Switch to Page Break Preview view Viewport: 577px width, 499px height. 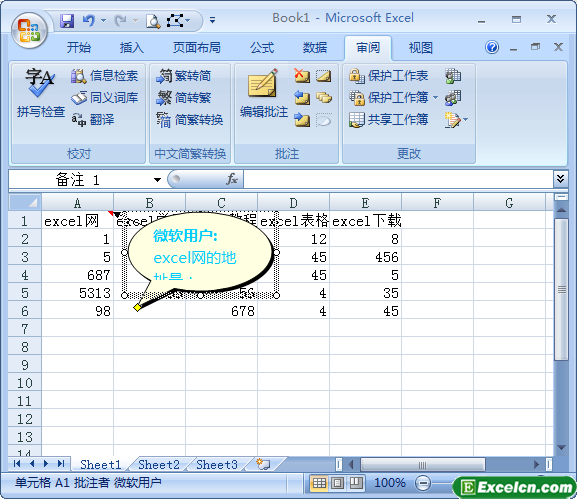355,482
